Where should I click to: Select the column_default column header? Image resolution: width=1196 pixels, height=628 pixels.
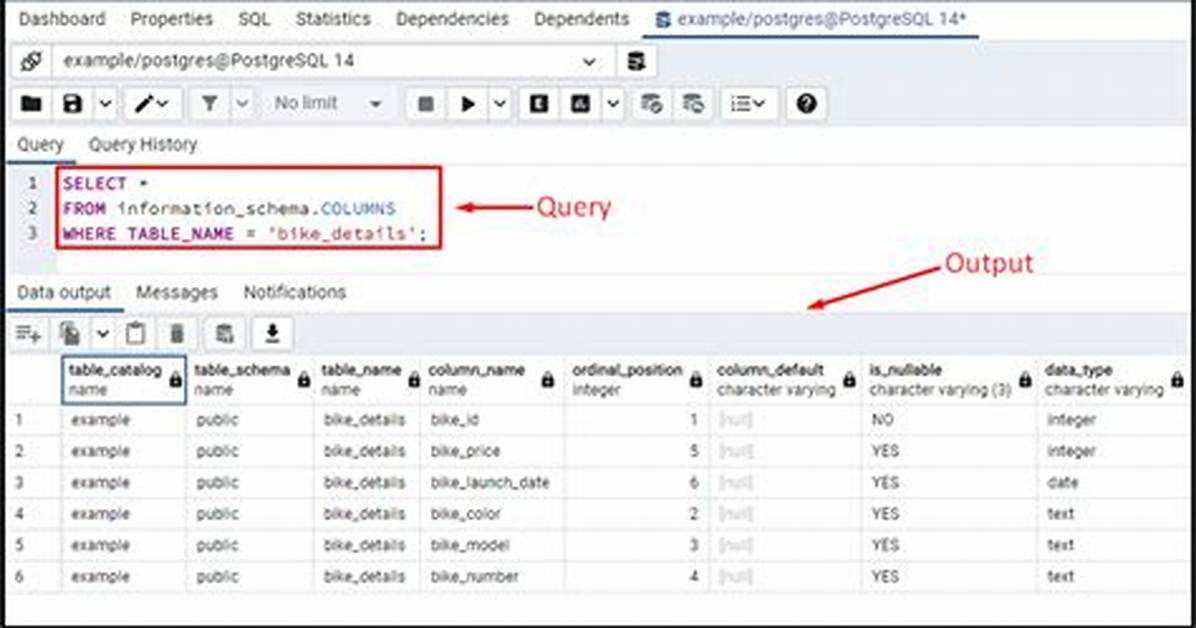point(785,379)
